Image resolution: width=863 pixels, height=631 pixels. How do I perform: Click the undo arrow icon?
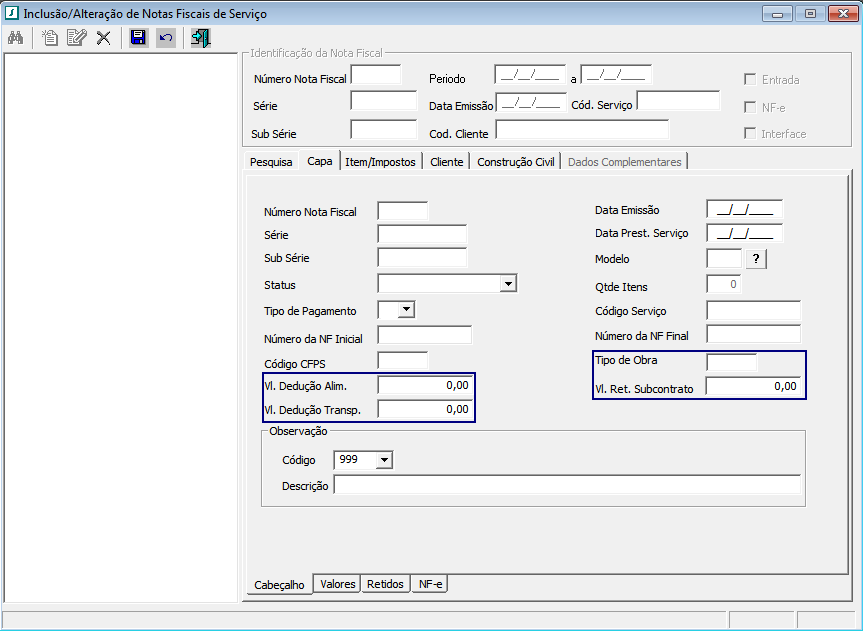click(x=165, y=38)
